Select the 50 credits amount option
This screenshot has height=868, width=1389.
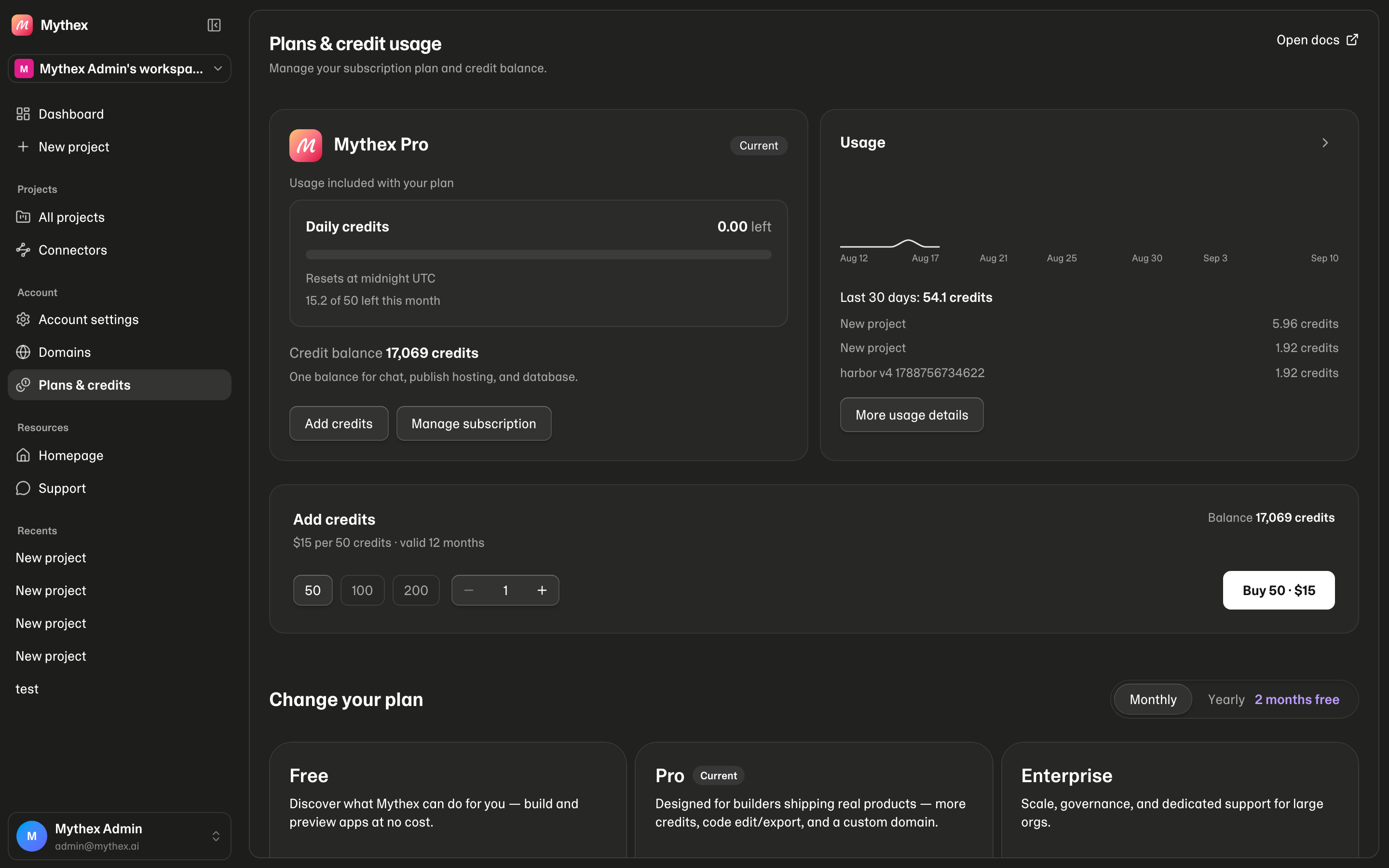tap(313, 590)
